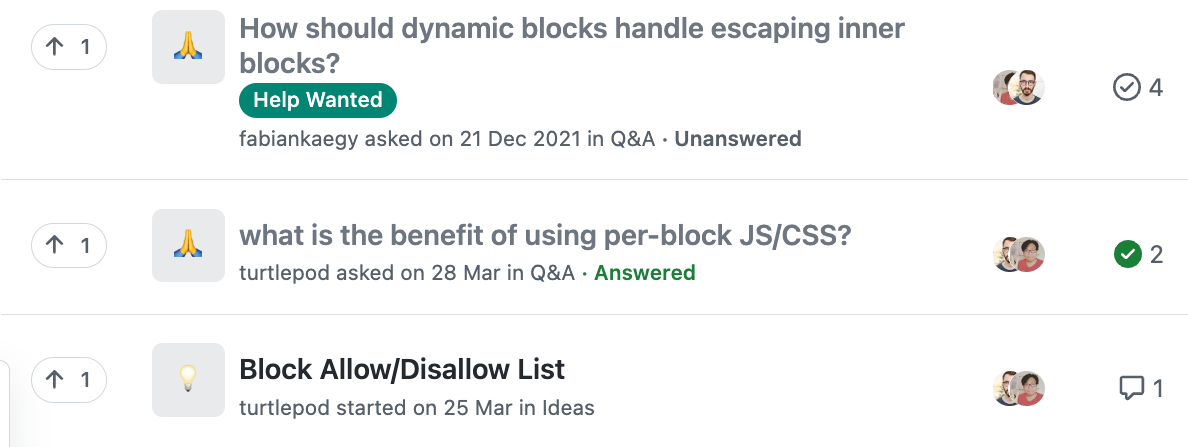The width and height of the screenshot is (1188, 447).
Task: Click praying hands icon beside per-block JS/CSS question
Action: click(188, 245)
